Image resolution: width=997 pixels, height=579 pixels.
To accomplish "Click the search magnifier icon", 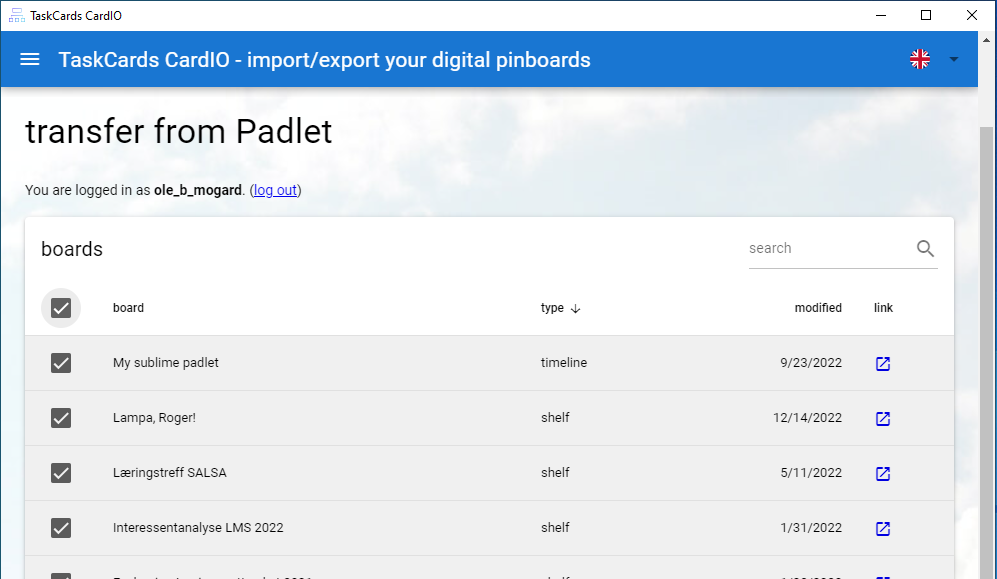I will 925,249.
